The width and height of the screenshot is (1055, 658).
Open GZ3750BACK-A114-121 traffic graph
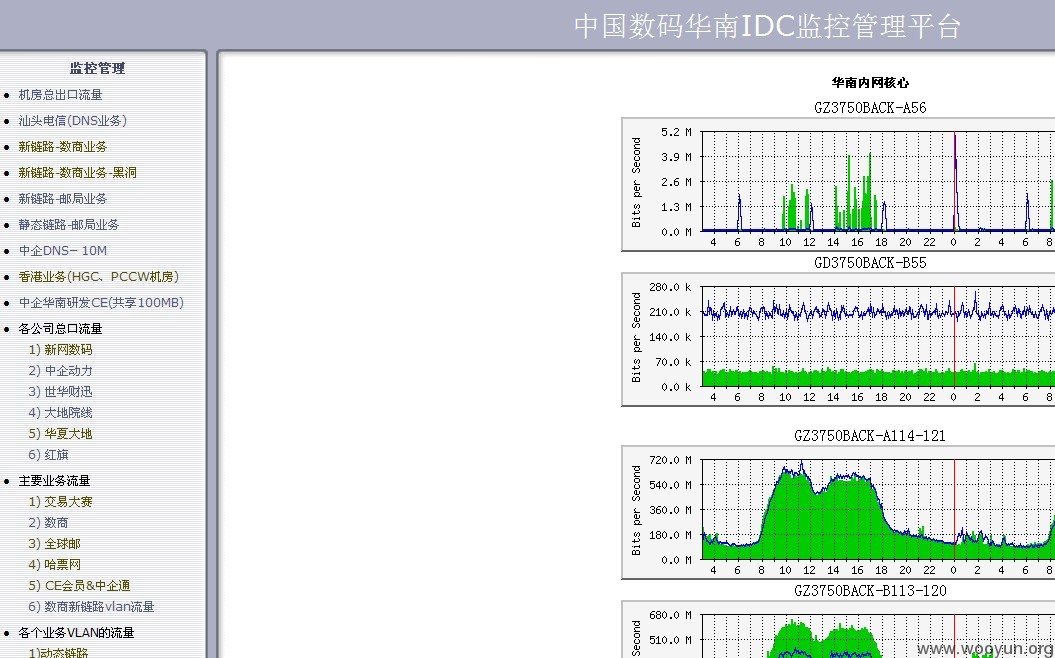pos(838,512)
